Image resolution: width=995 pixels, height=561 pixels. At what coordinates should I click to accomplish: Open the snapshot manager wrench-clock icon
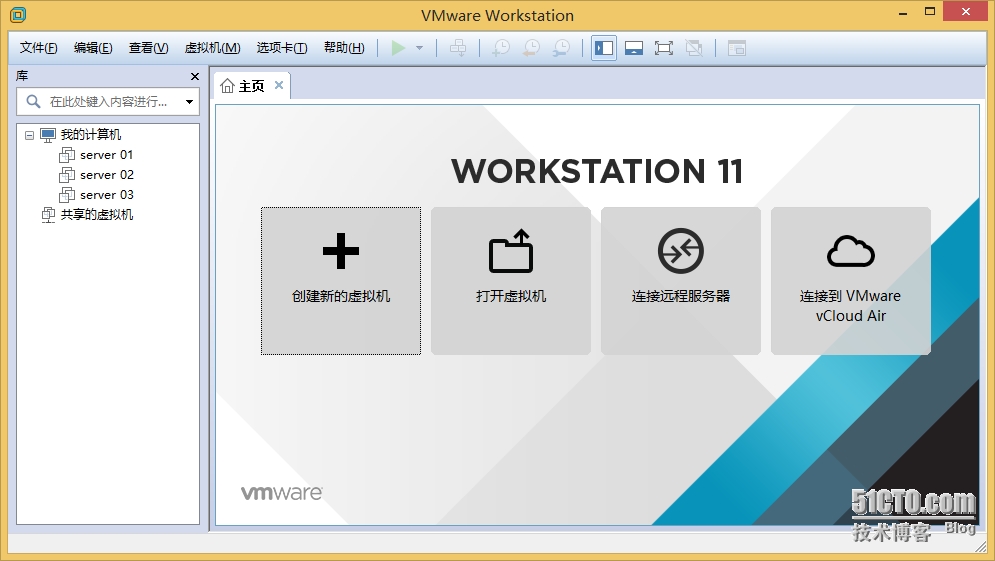(x=561, y=48)
